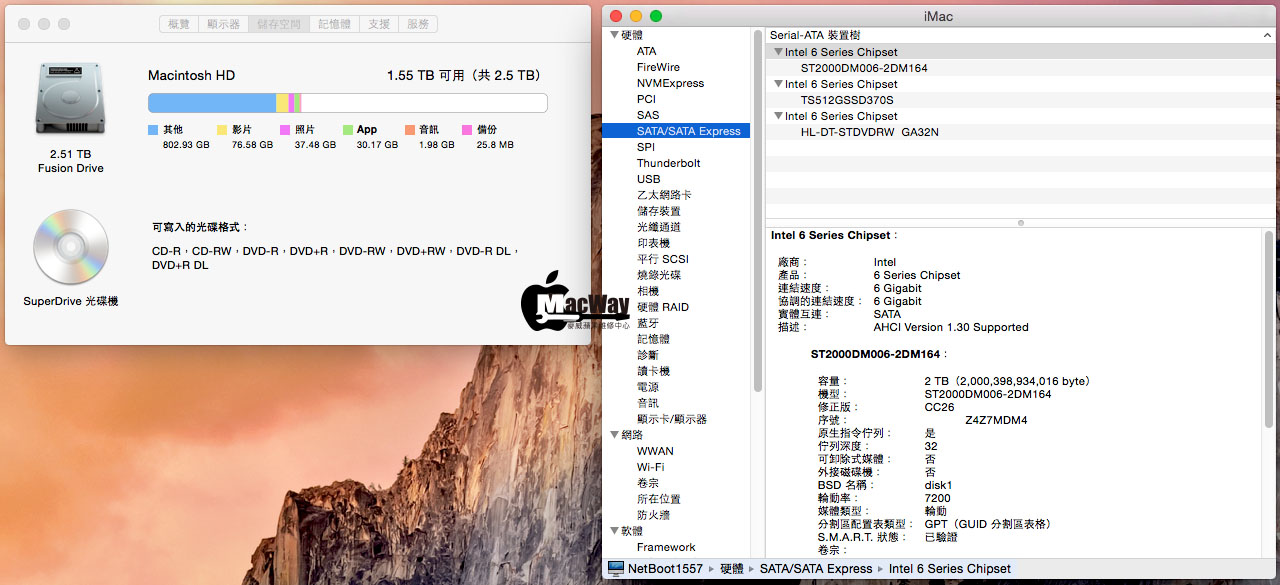Click the Macintosh HD Fusion Drive icon
Screen dimensions: 1280x585
click(70, 100)
